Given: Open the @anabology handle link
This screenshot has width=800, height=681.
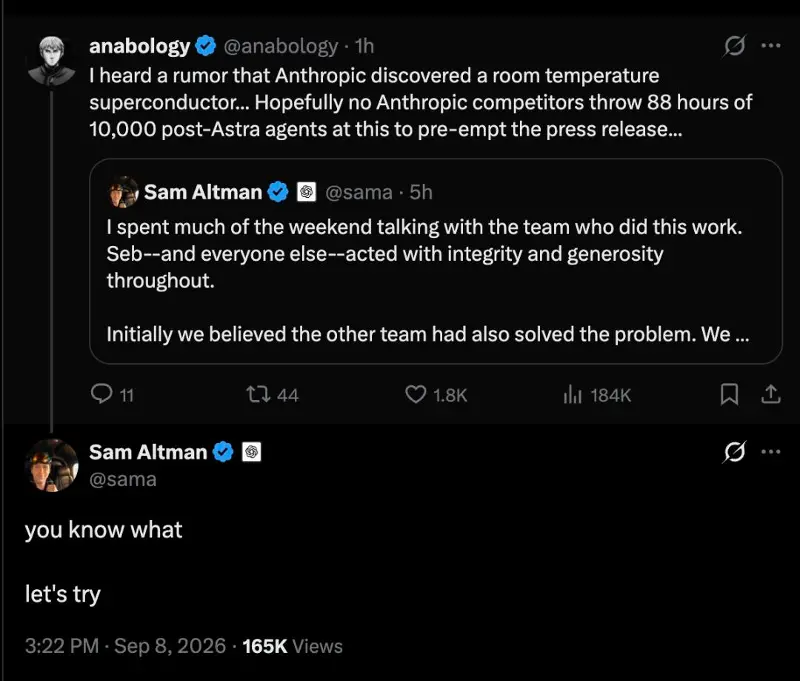Looking at the screenshot, I should [281, 46].
